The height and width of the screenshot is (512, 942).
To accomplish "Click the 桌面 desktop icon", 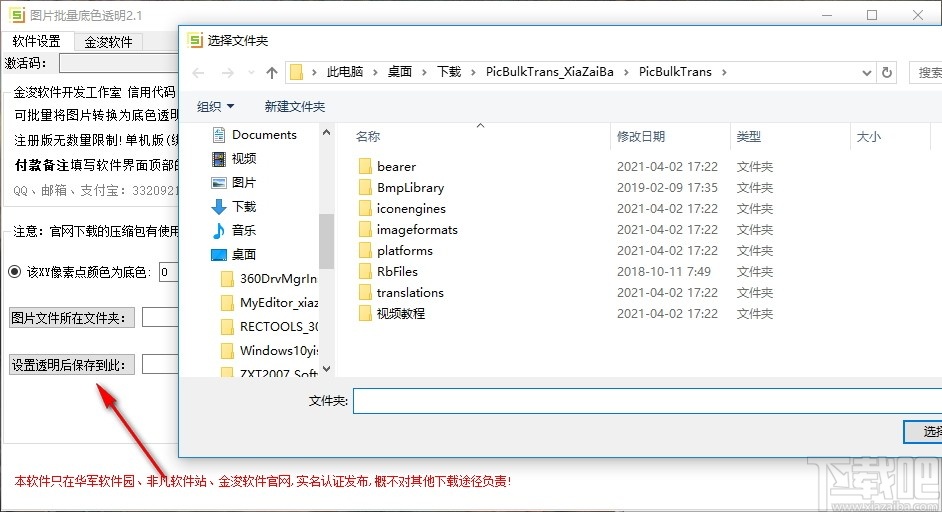I will (x=219, y=255).
